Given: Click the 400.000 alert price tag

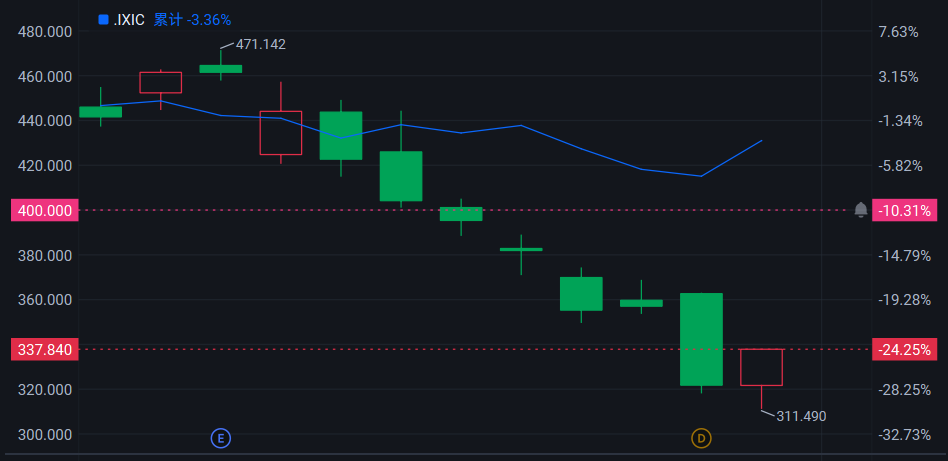Looking at the screenshot, I should tap(43, 211).
